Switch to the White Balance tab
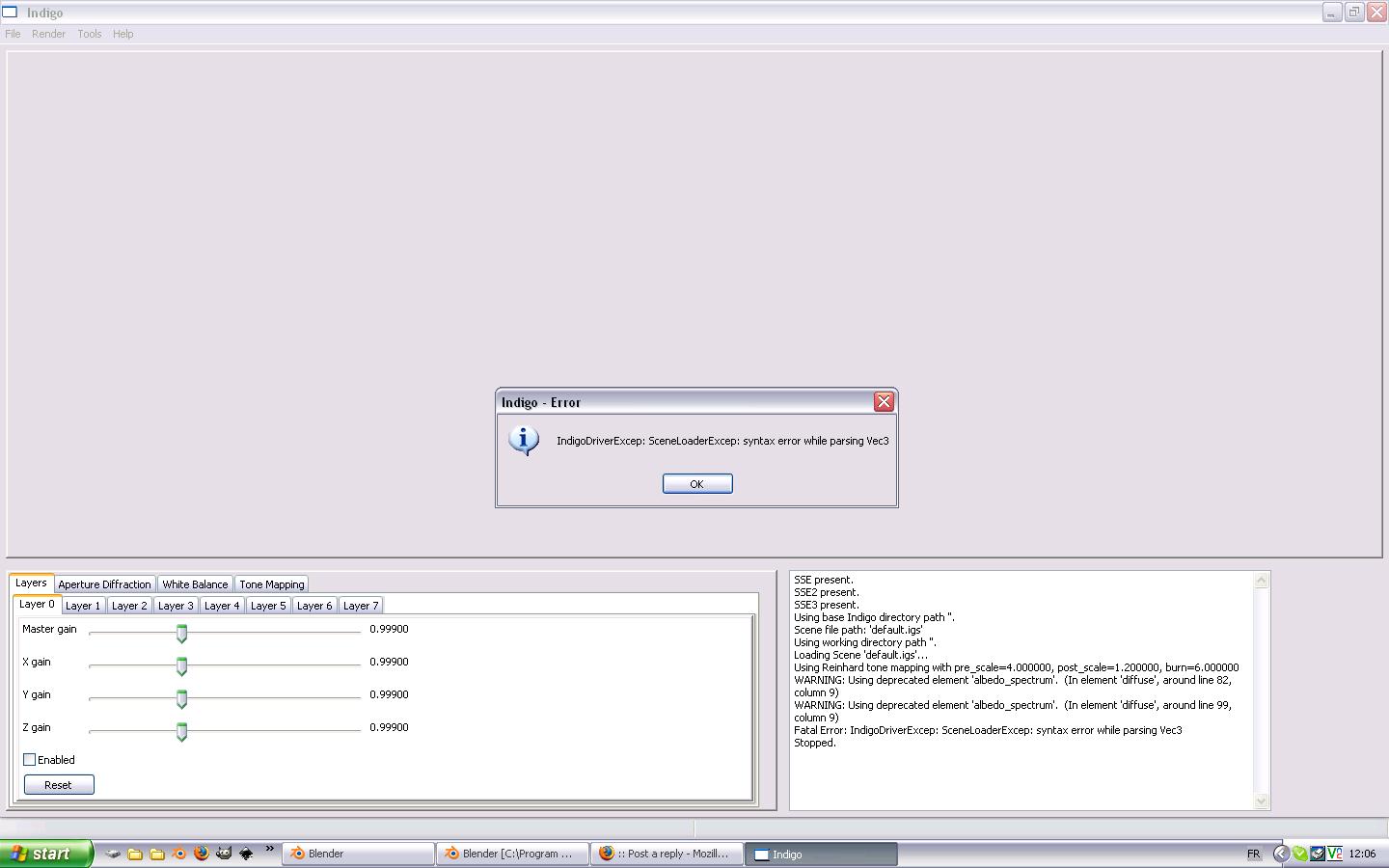This screenshot has width=1389, height=868. [x=195, y=584]
